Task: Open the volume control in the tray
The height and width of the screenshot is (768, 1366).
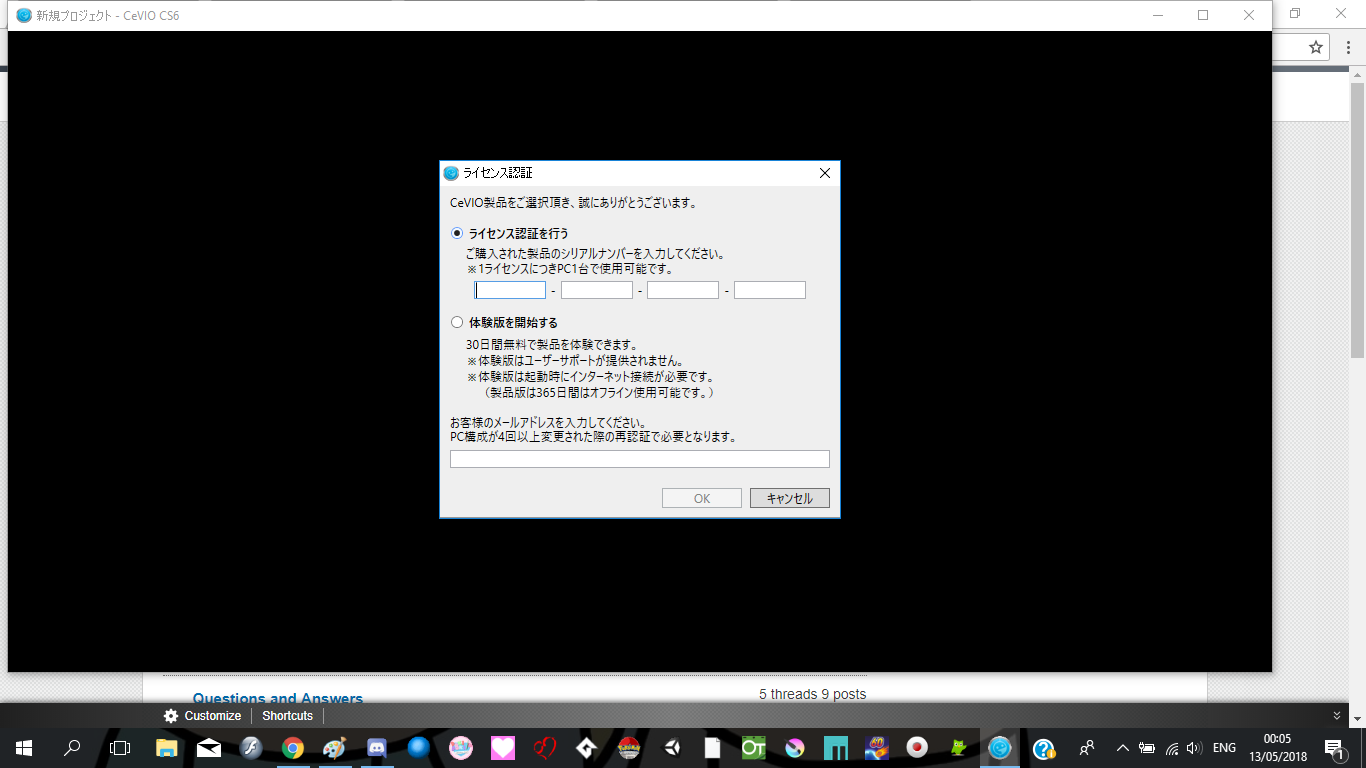Action: click(x=1193, y=748)
